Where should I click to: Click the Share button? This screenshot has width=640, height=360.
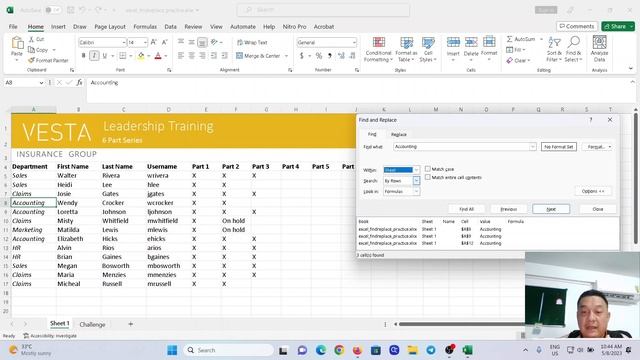[x=618, y=26]
